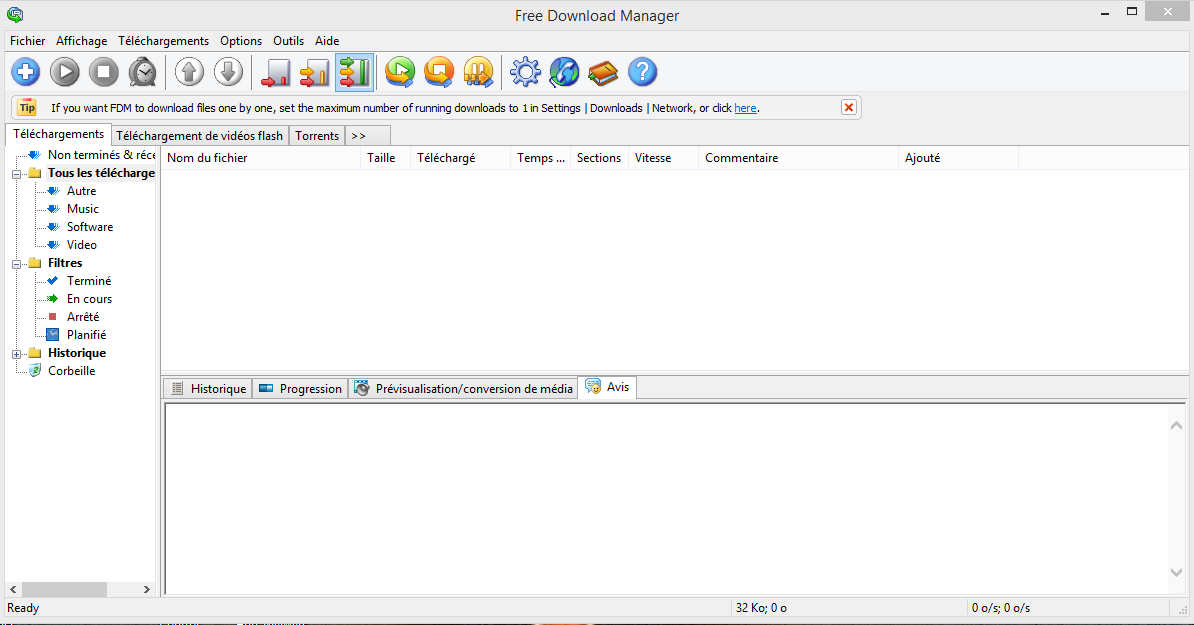Select the Music category
The image size is (1194, 625).
tap(83, 209)
